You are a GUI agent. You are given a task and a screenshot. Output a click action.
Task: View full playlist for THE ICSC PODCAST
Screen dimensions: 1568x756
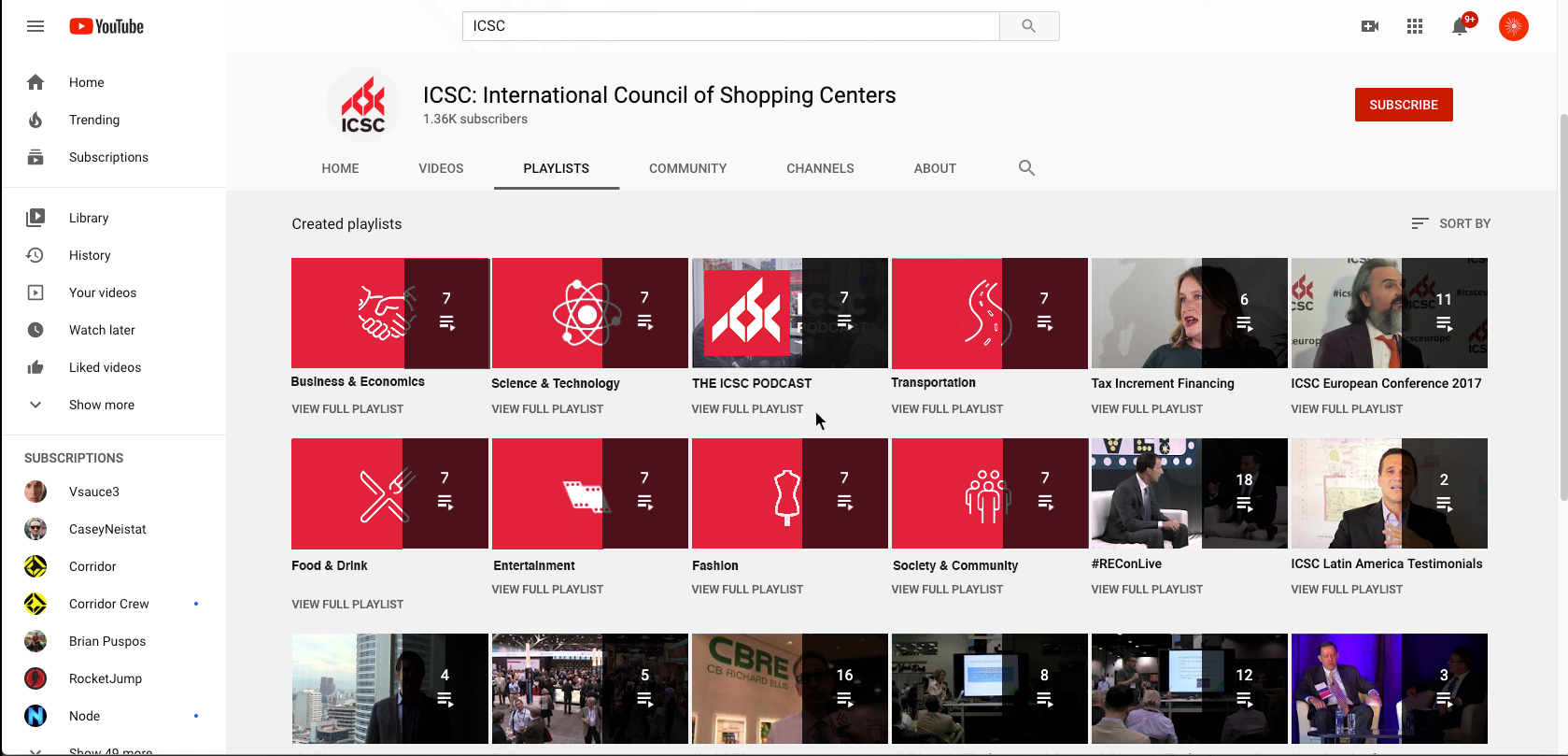tap(747, 409)
